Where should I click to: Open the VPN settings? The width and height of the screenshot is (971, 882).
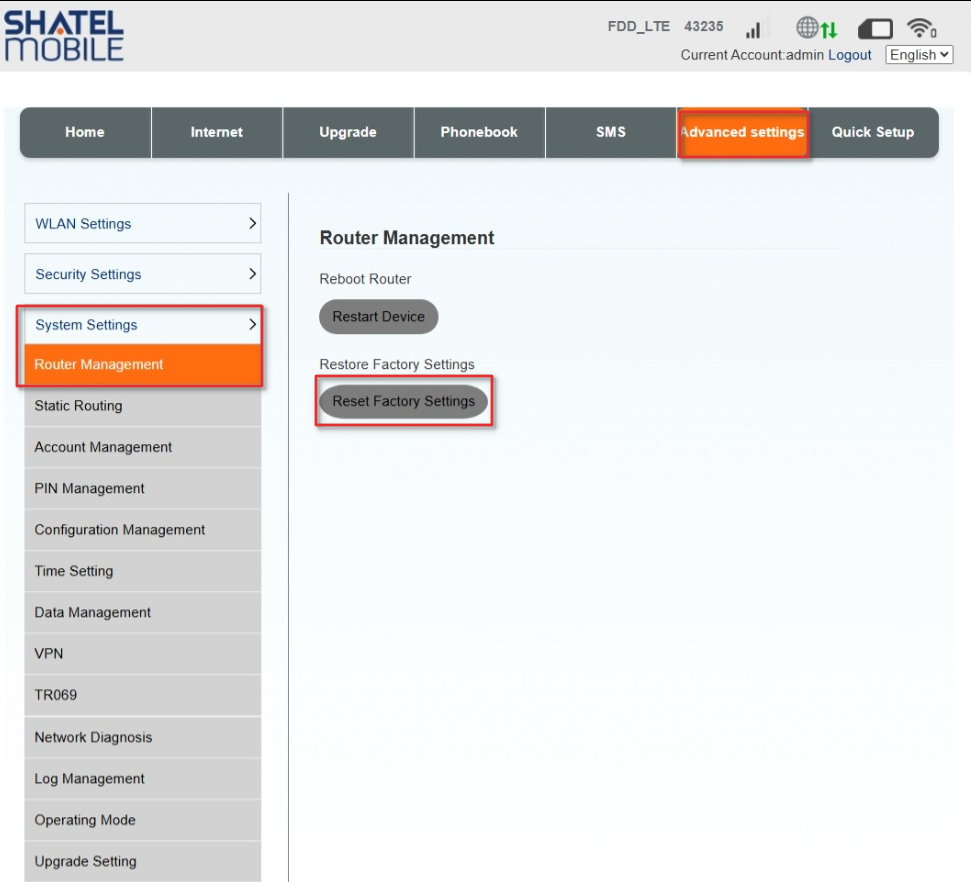(142, 653)
